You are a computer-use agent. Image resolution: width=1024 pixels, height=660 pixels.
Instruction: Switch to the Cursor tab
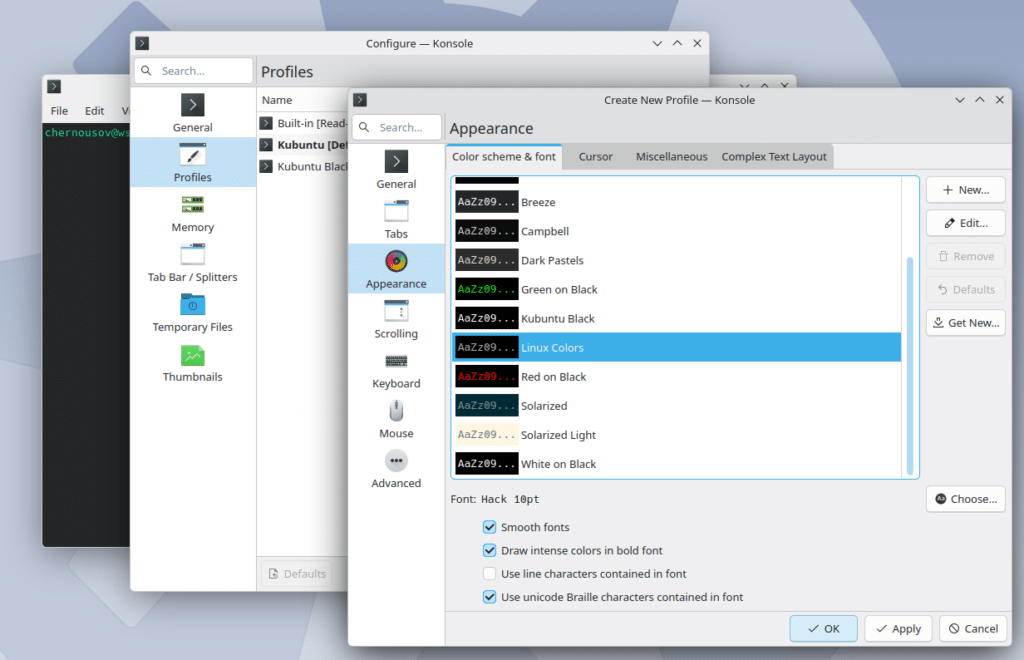[595, 157]
